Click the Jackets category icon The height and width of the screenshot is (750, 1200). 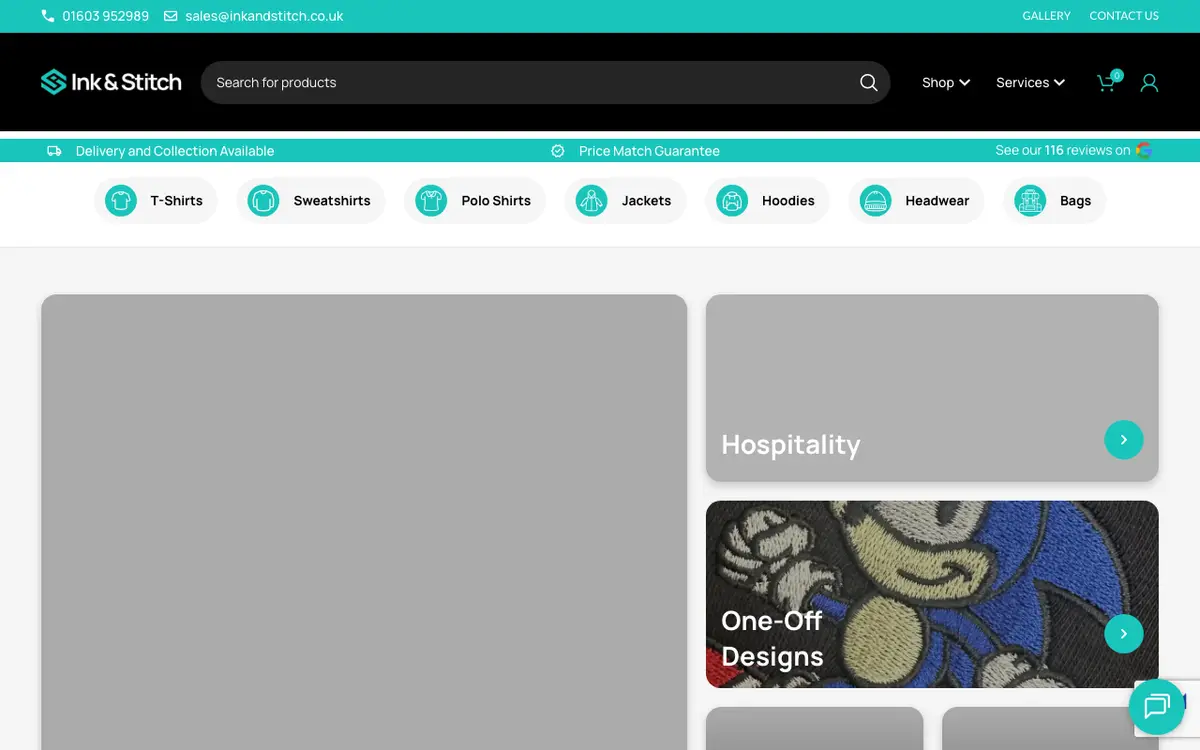[x=591, y=201]
